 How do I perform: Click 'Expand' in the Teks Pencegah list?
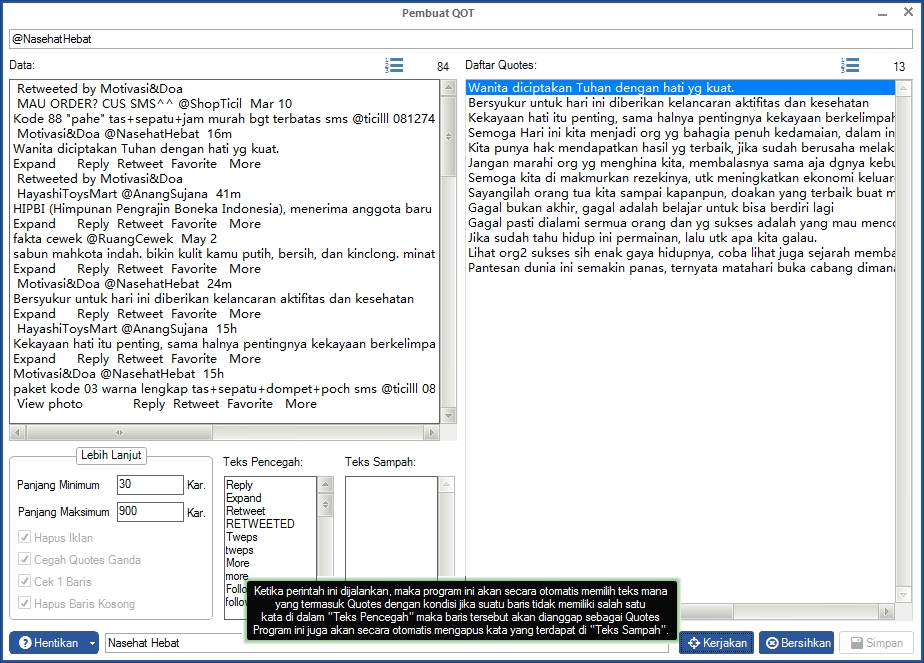click(243, 498)
